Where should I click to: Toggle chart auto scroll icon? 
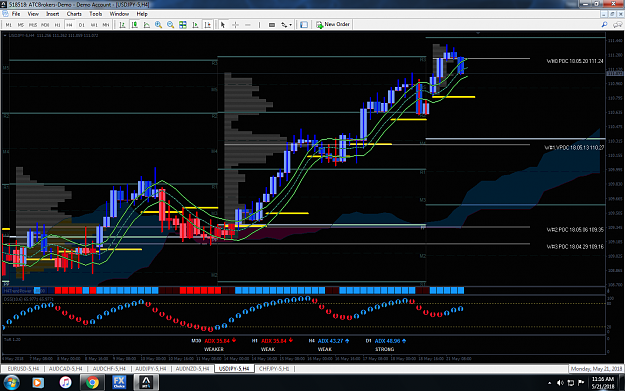pyautogui.click(x=195, y=25)
